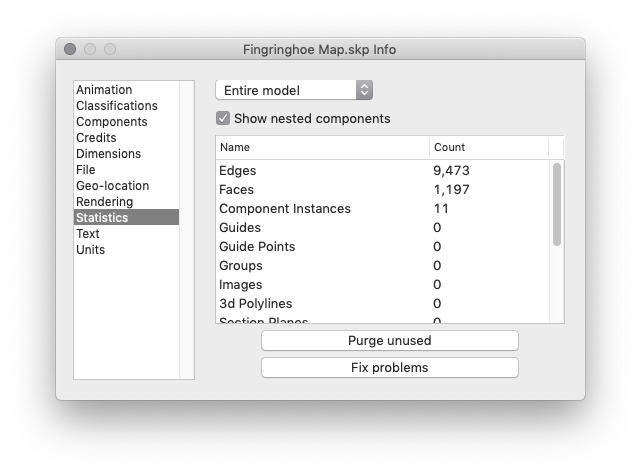This screenshot has width=641, height=474.
Task: Select the highlighted Statistics category
Action: (x=126, y=217)
